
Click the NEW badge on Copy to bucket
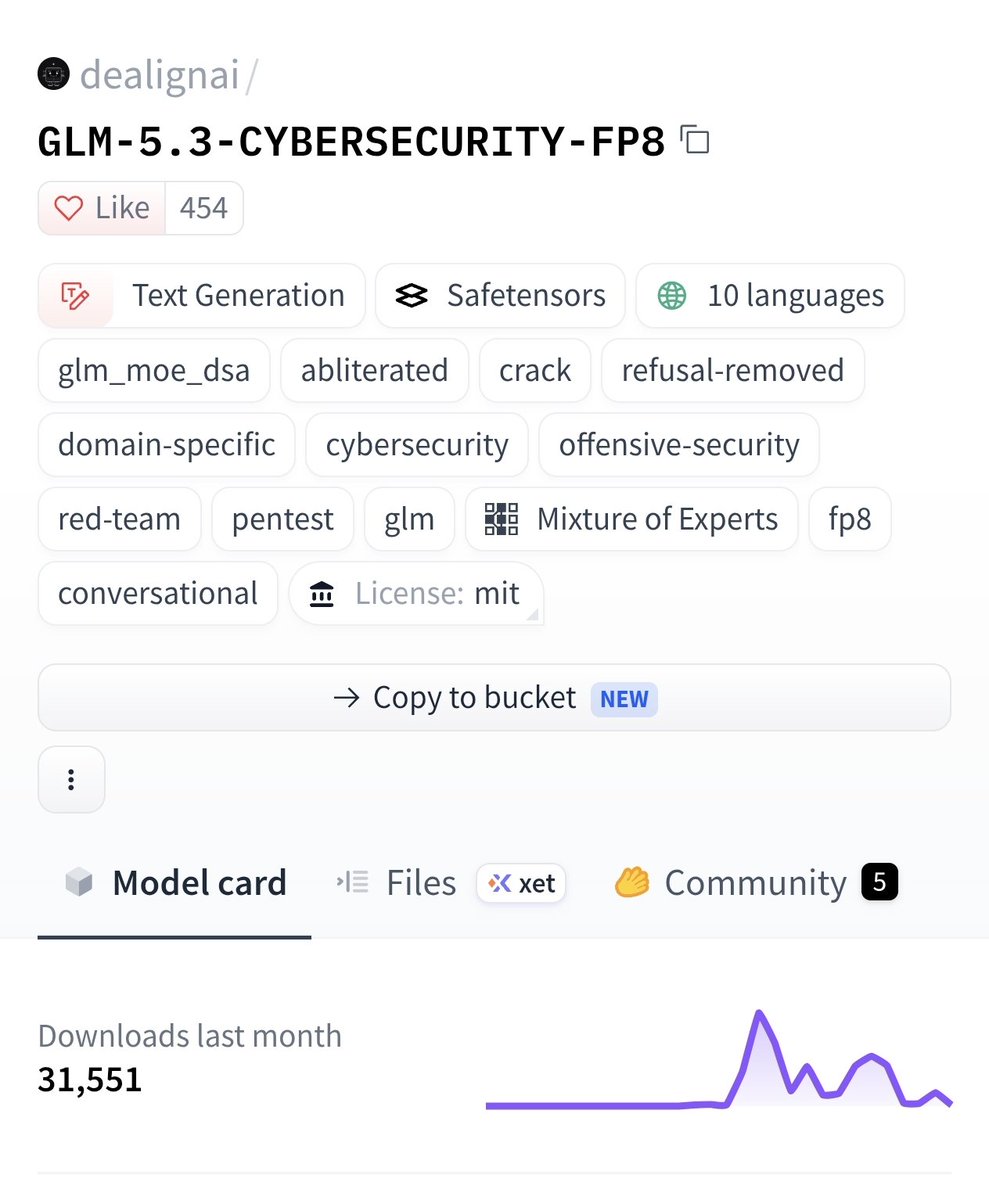click(x=624, y=698)
